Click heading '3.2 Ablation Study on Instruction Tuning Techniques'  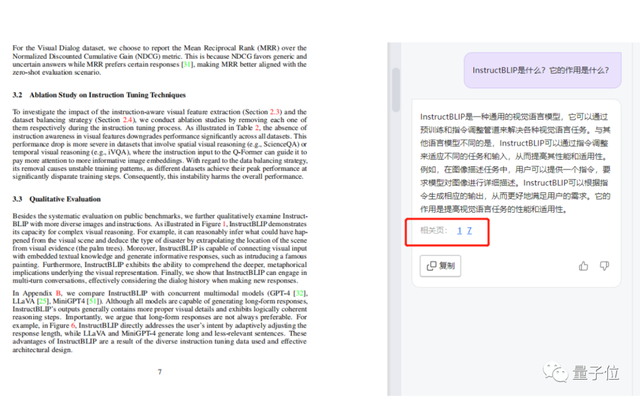point(99,95)
